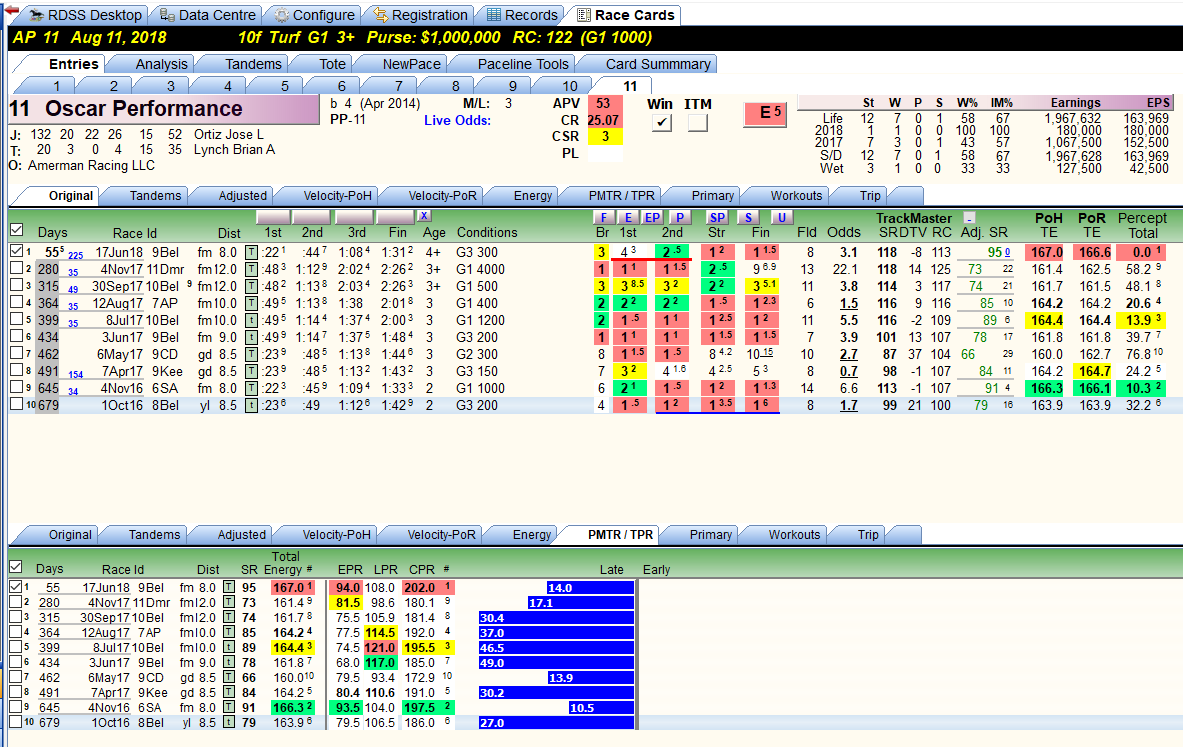Screen dimensions: 1183x747
Task: Click the 14.0 late energy bar
Action: coord(590,588)
